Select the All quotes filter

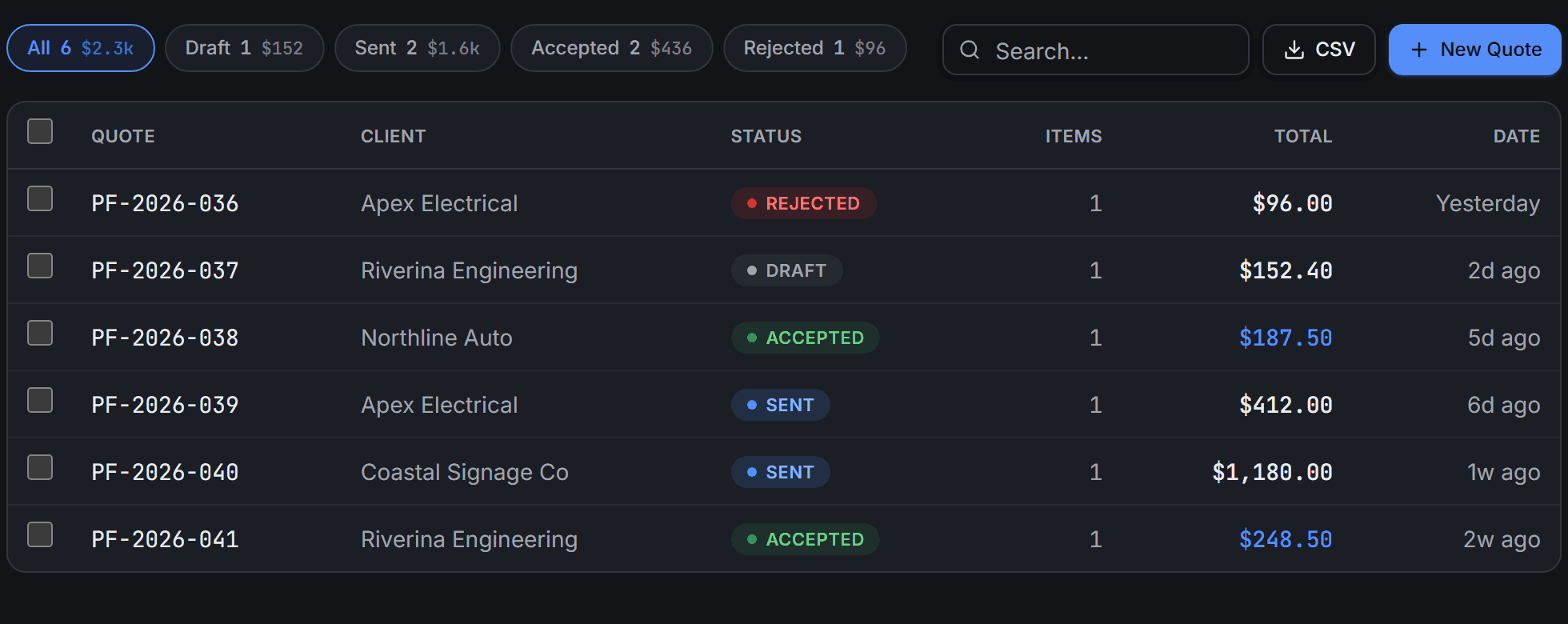pyautogui.click(x=81, y=48)
